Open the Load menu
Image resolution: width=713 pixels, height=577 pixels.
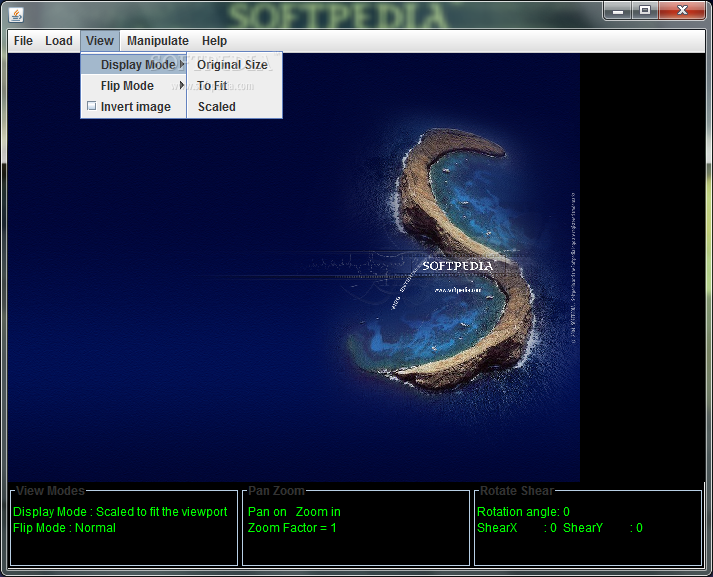[x=59, y=41]
